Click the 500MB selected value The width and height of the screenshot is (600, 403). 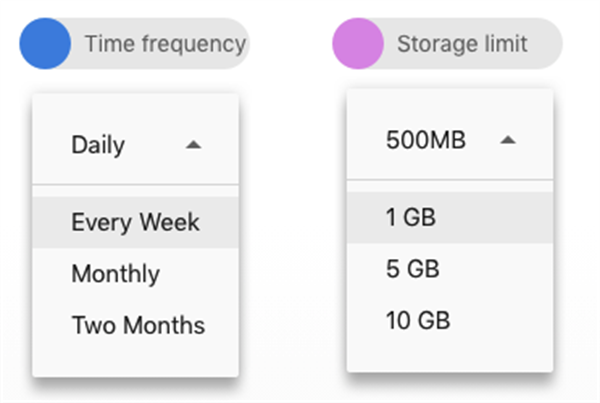pyautogui.click(x=426, y=140)
